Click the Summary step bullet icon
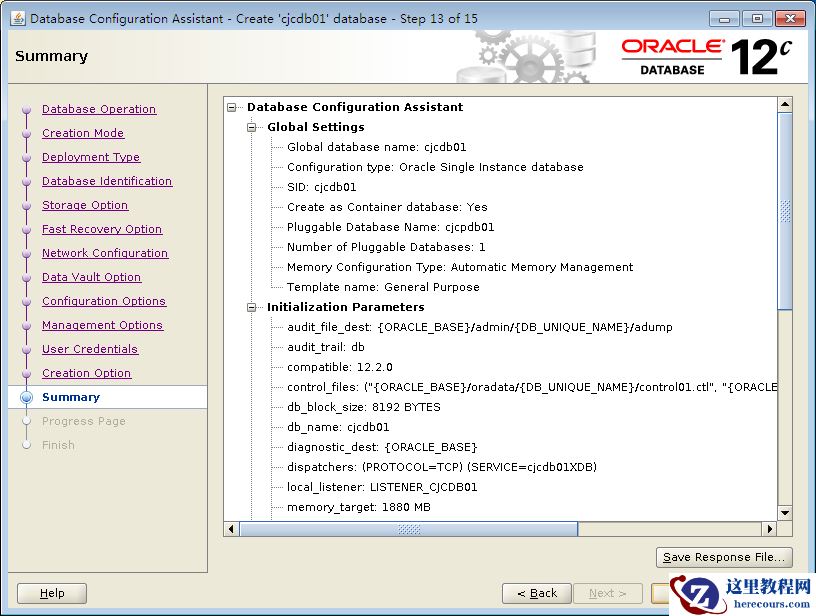 point(27,397)
